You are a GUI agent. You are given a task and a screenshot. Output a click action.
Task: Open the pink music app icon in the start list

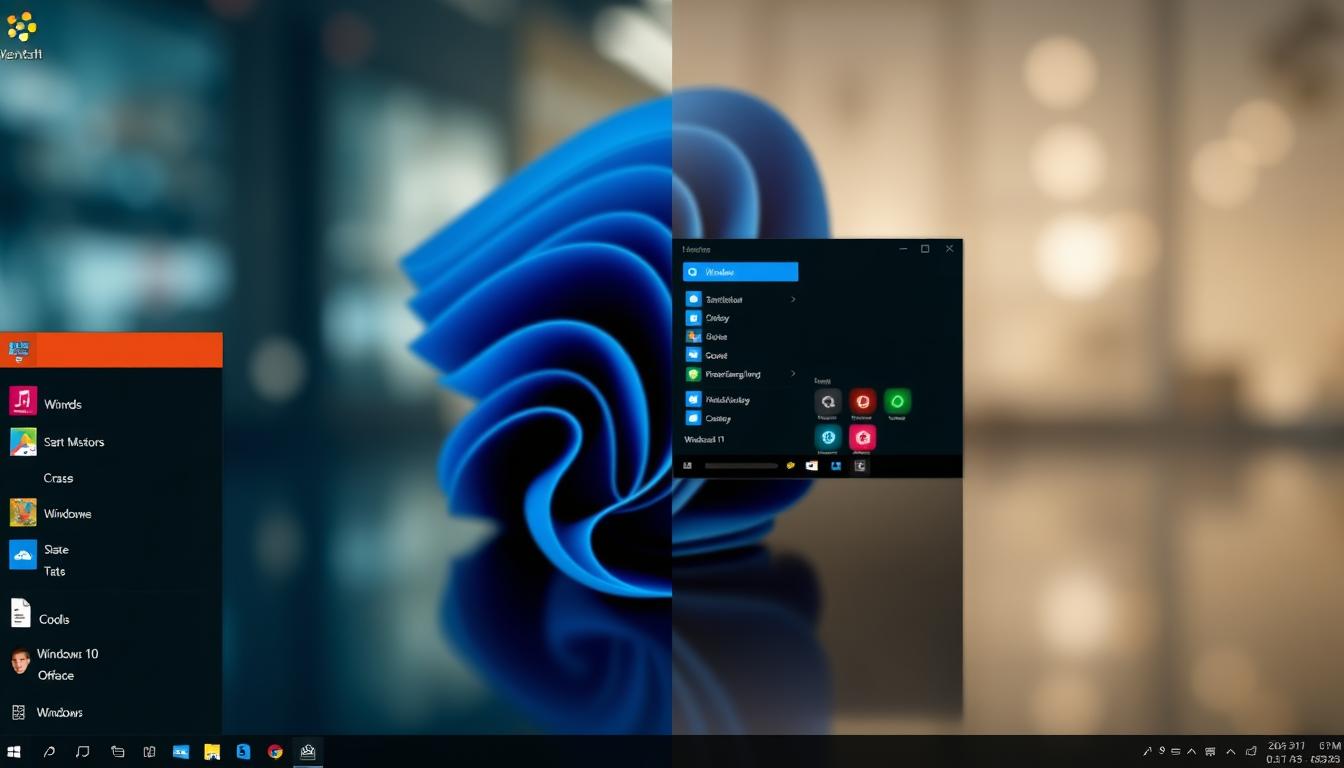point(23,401)
